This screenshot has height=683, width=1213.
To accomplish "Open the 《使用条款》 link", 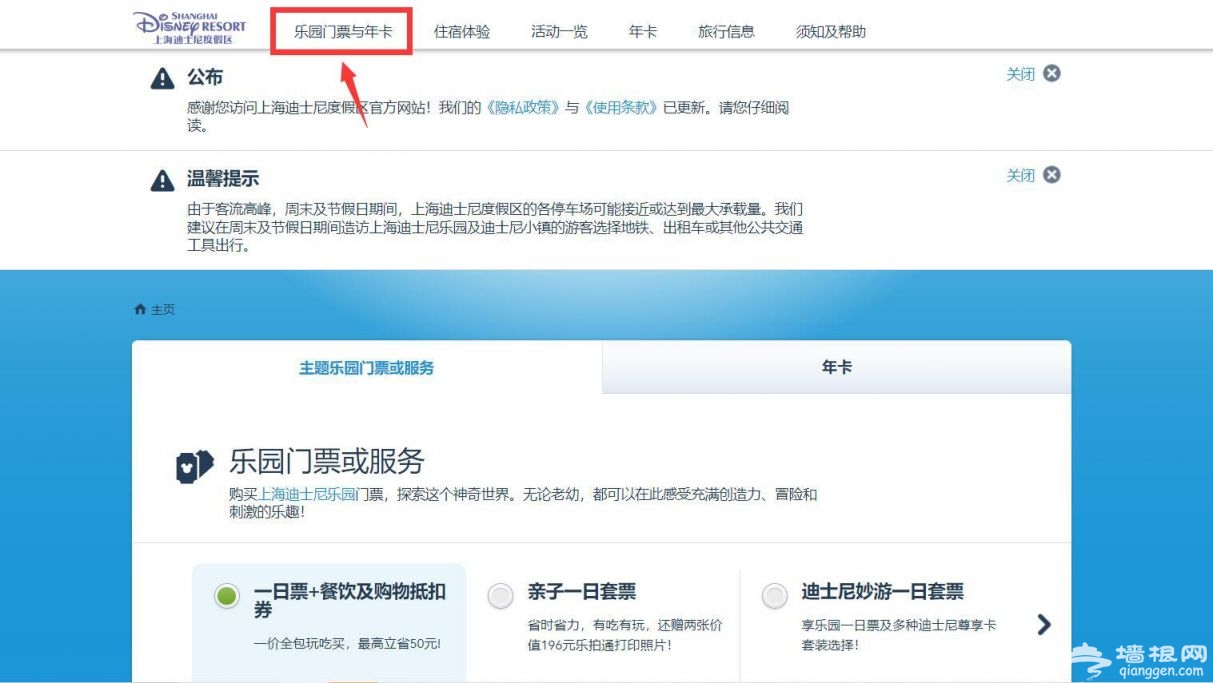I will click(620, 108).
